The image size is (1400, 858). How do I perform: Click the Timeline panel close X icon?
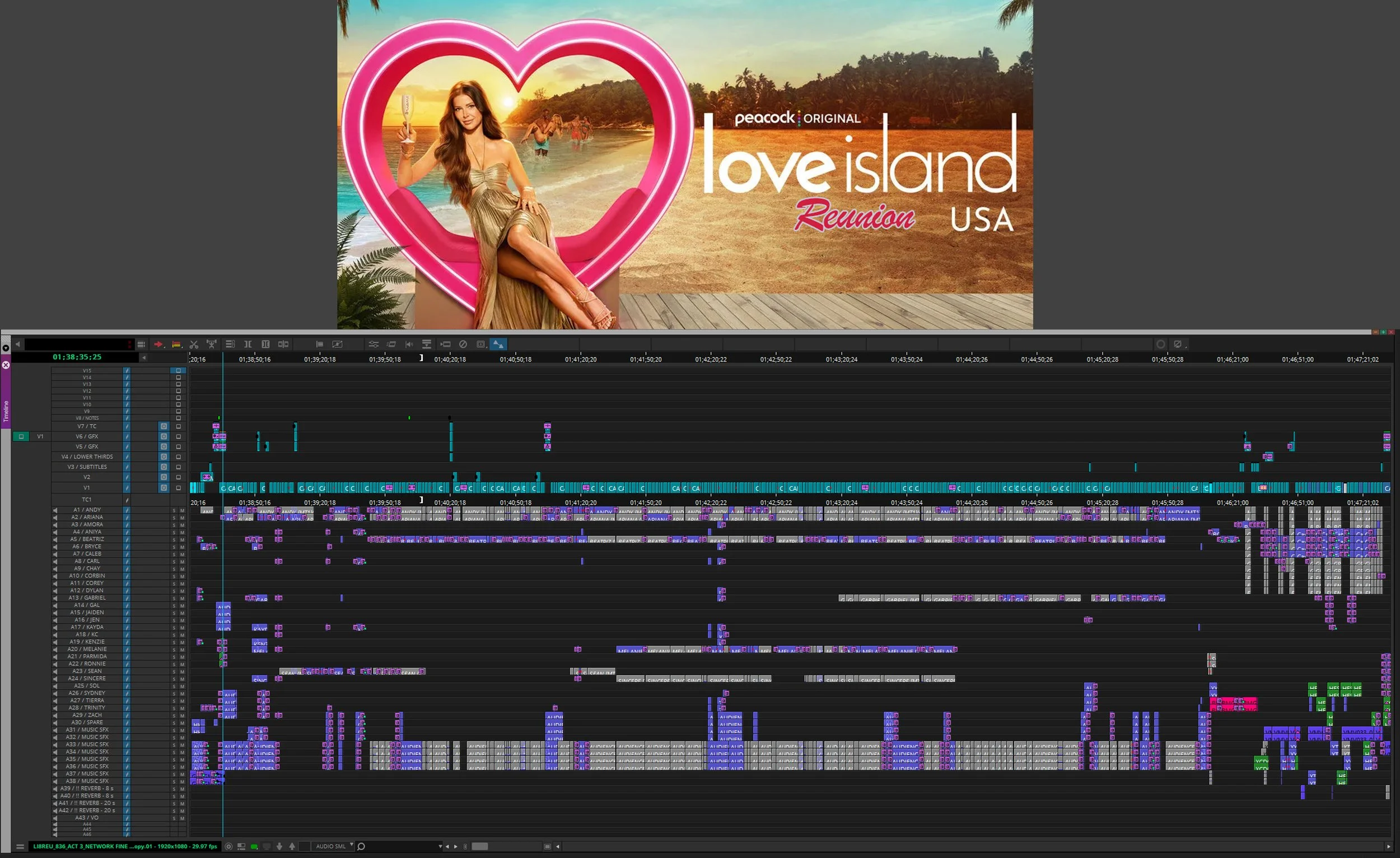click(x=6, y=365)
